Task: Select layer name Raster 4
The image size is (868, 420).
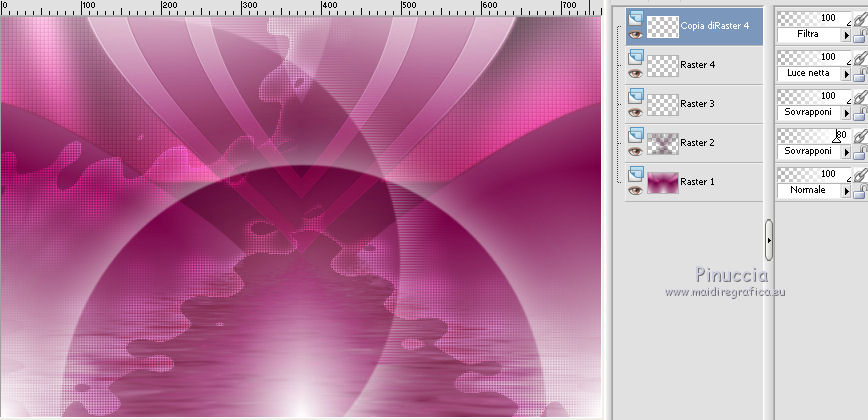Action: coord(698,65)
